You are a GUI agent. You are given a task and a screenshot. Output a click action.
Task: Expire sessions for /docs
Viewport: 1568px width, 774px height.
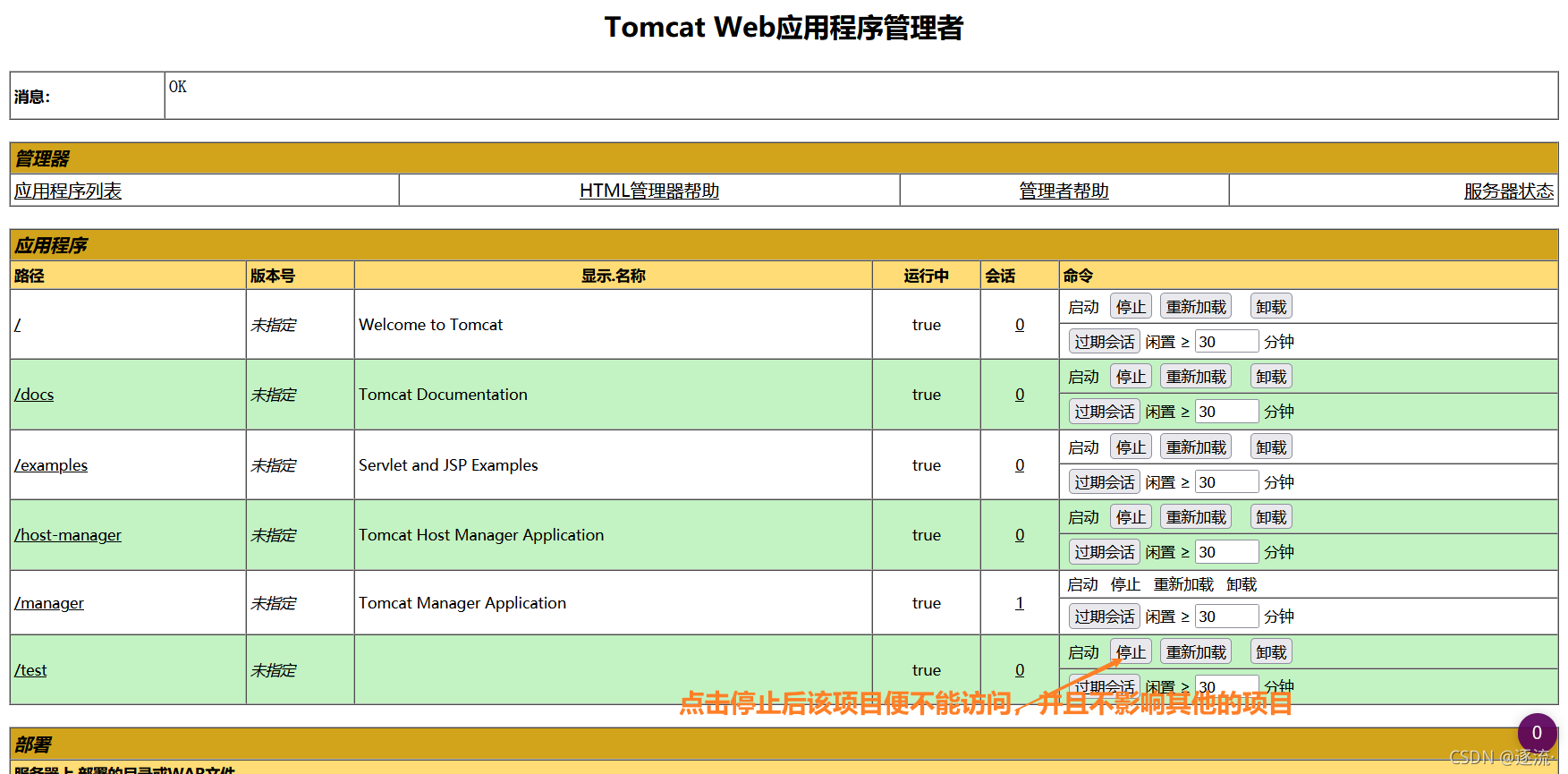tap(1105, 412)
